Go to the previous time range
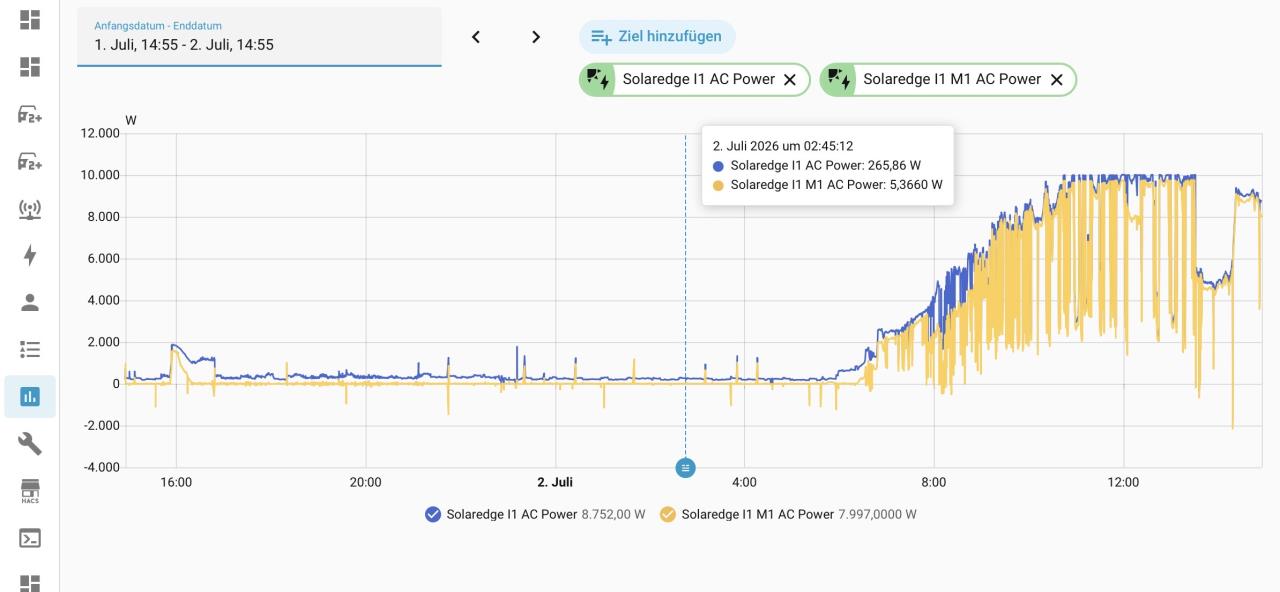 (x=476, y=37)
